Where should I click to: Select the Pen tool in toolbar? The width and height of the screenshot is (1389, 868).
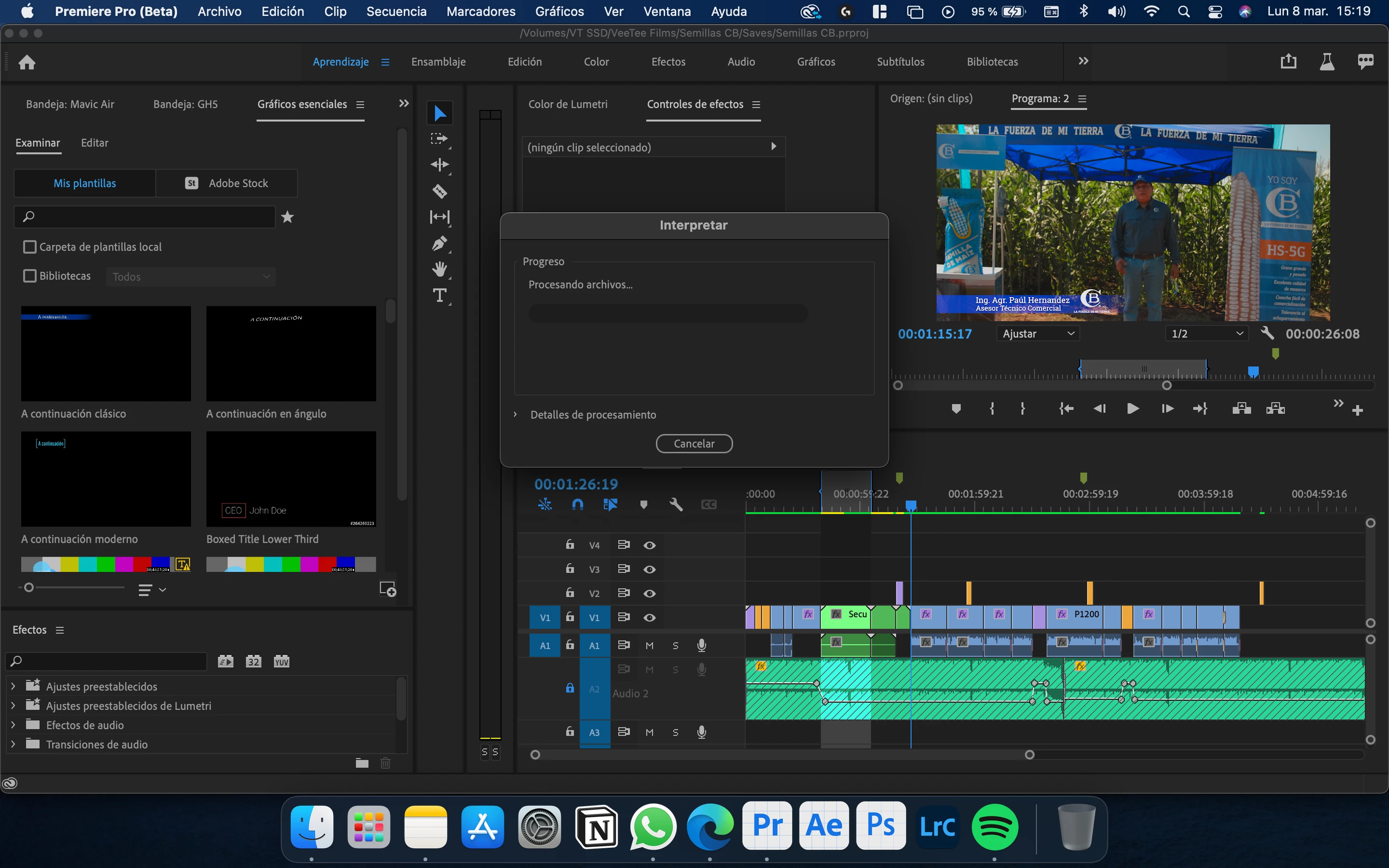click(440, 244)
